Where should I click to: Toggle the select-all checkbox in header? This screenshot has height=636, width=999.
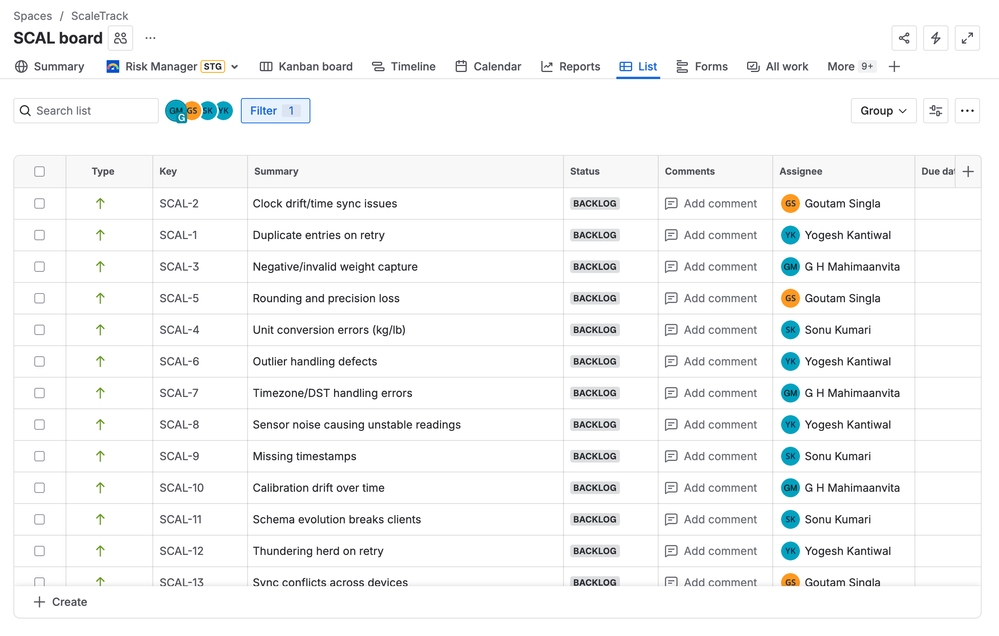pos(40,172)
